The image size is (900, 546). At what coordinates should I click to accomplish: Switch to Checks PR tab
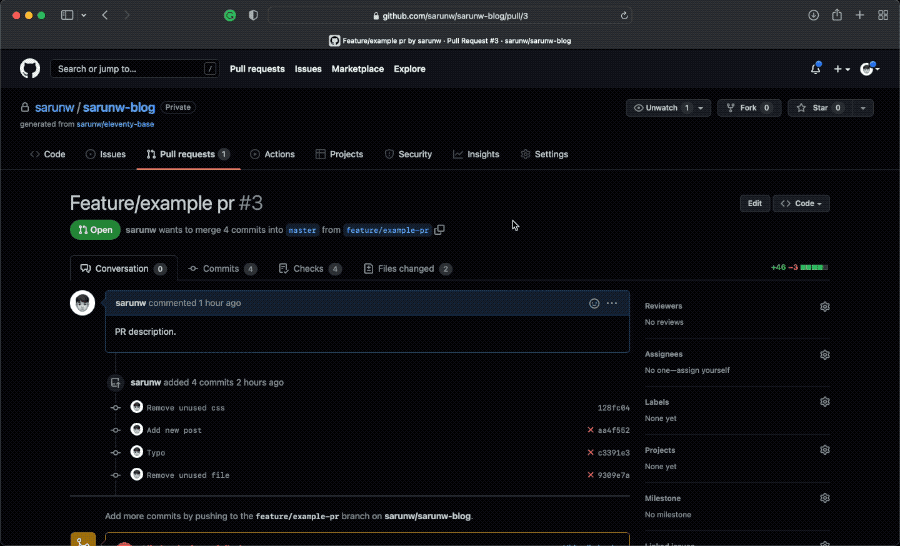[310, 269]
